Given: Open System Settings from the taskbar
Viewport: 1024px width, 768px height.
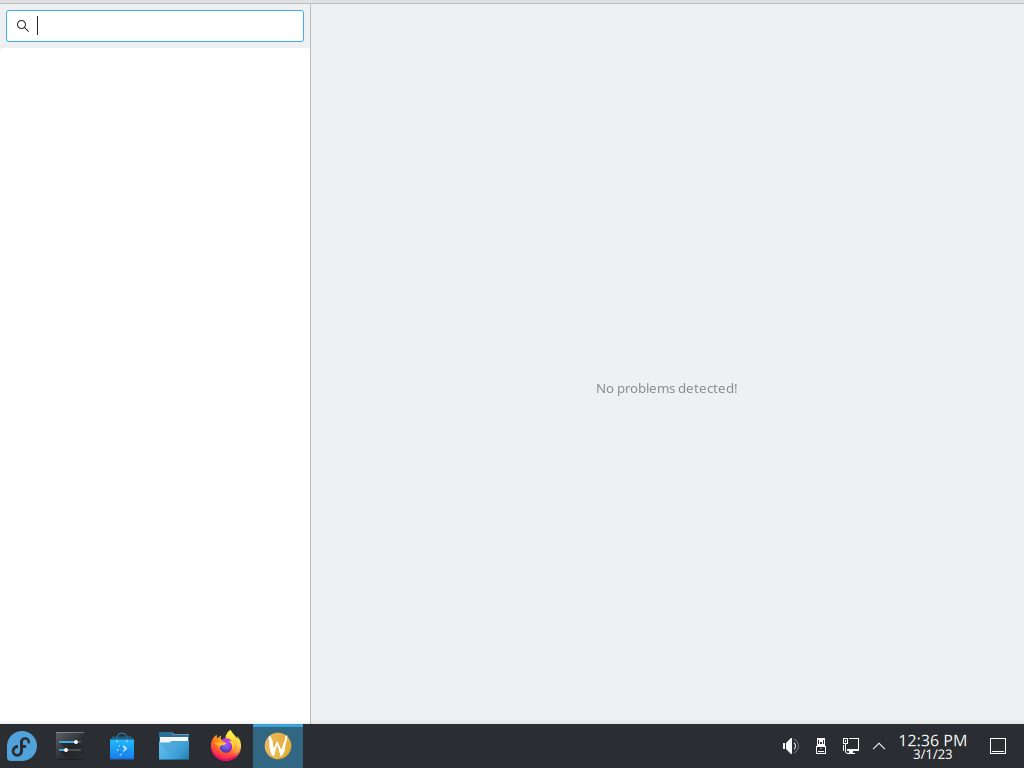Looking at the screenshot, I should (x=70, y=746).
